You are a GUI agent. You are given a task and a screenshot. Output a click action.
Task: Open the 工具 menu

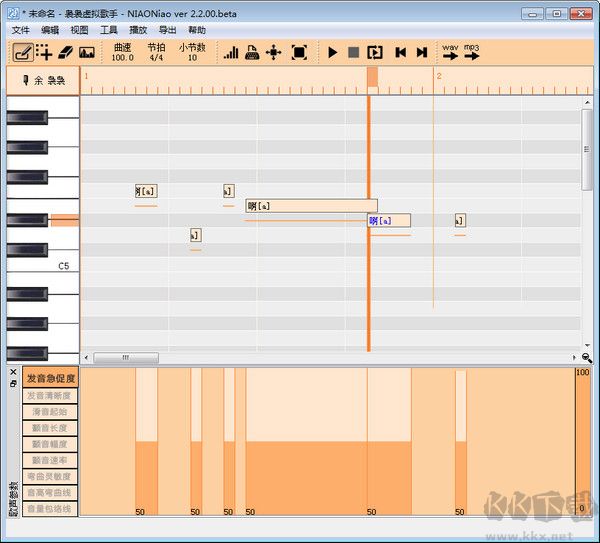109,30
